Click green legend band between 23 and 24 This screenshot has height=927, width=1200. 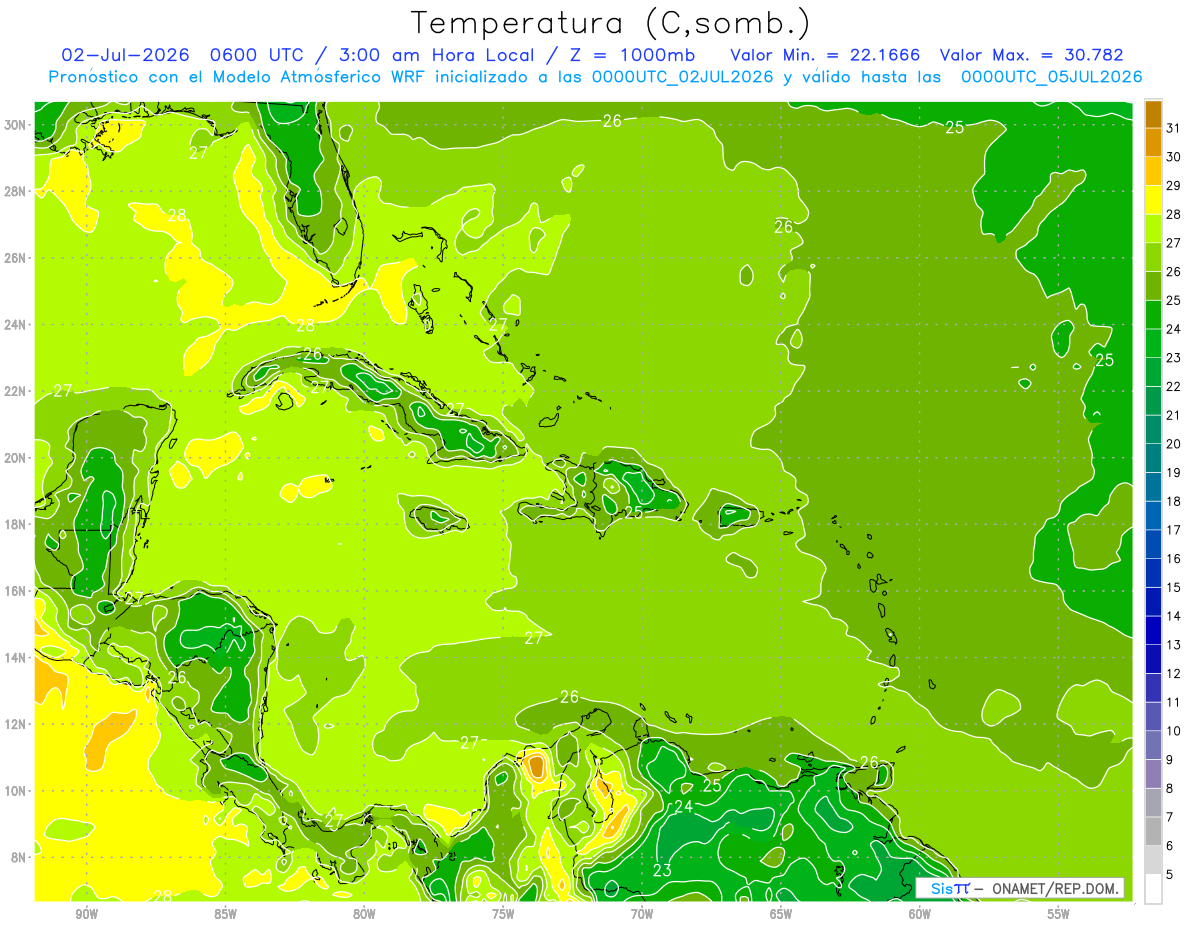pyautogui.click(x=1153, y=343)
